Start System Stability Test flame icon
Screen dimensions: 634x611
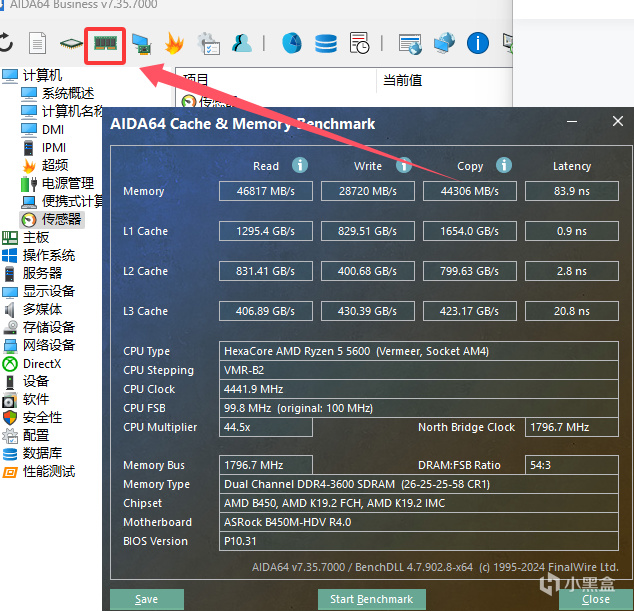[x=174, y=43]
